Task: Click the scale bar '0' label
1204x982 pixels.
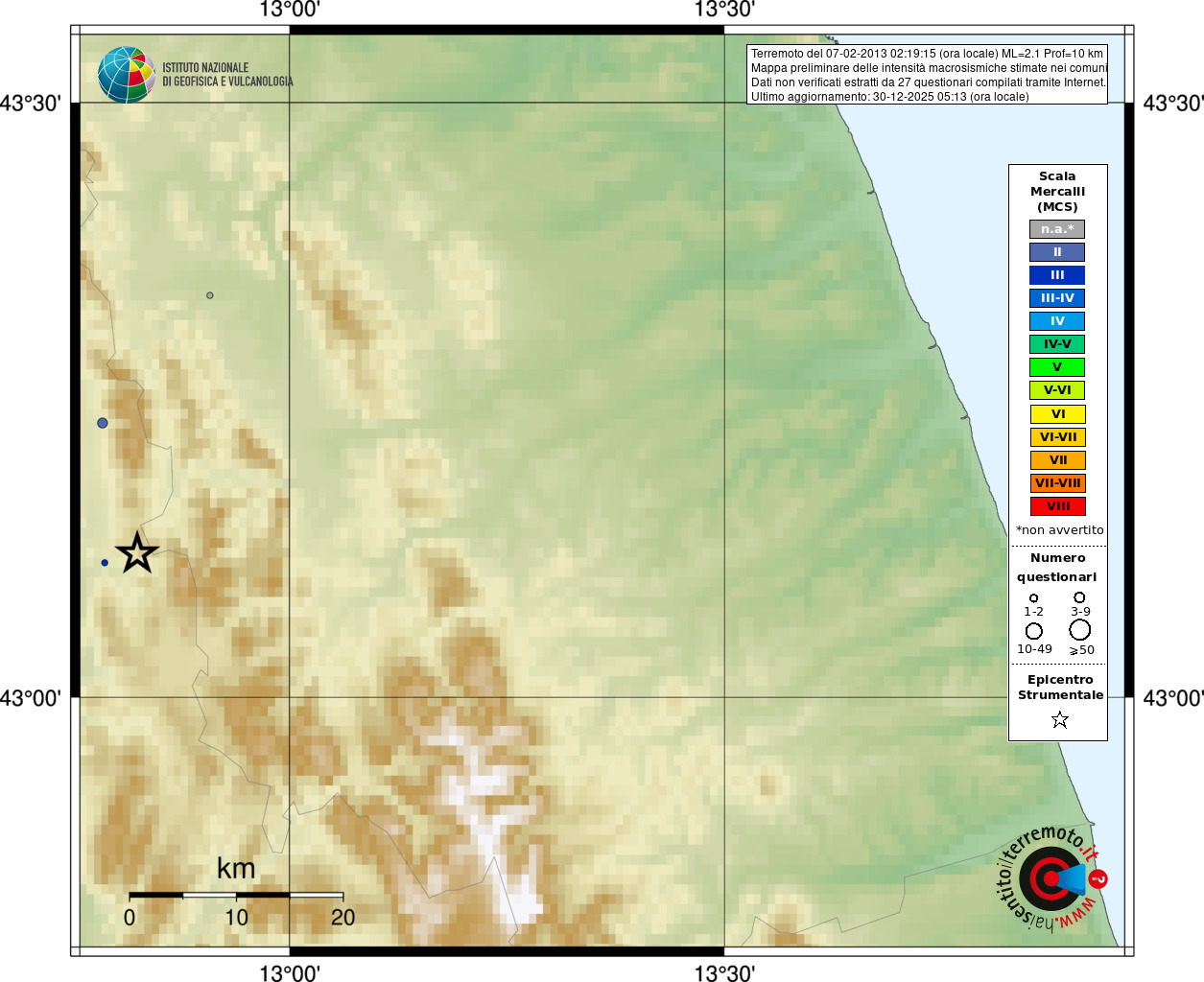Action: (130, 918)
